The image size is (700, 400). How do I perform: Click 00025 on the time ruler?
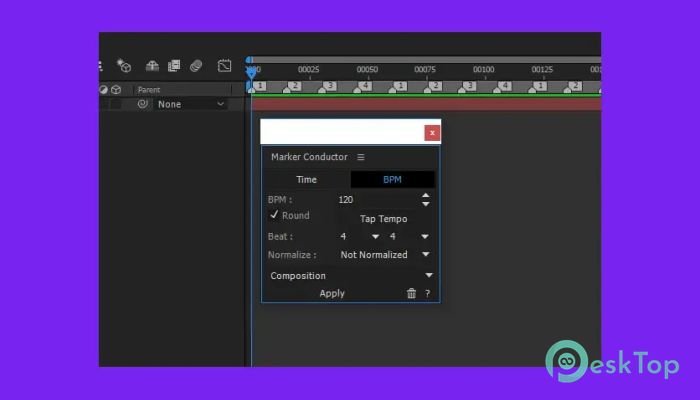pyautogui.click(x=308, y=70)
